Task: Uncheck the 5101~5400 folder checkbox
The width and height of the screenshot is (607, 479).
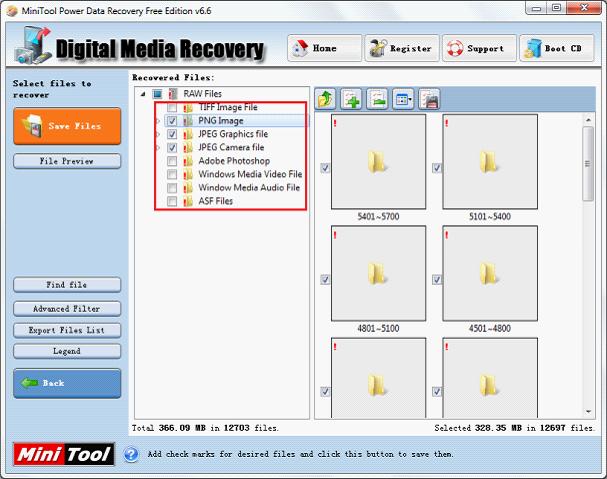Action: [x=437, y=168]
